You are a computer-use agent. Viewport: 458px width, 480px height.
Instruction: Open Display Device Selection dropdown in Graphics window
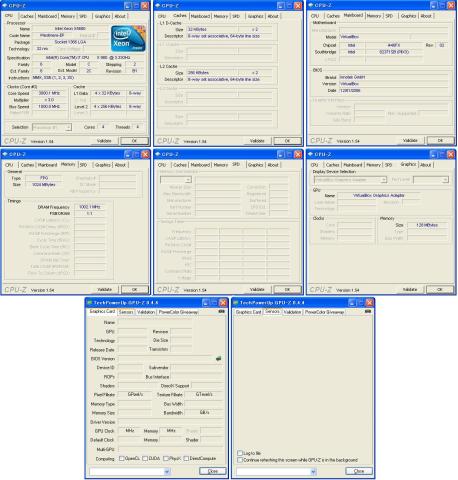tap(350, 180)
